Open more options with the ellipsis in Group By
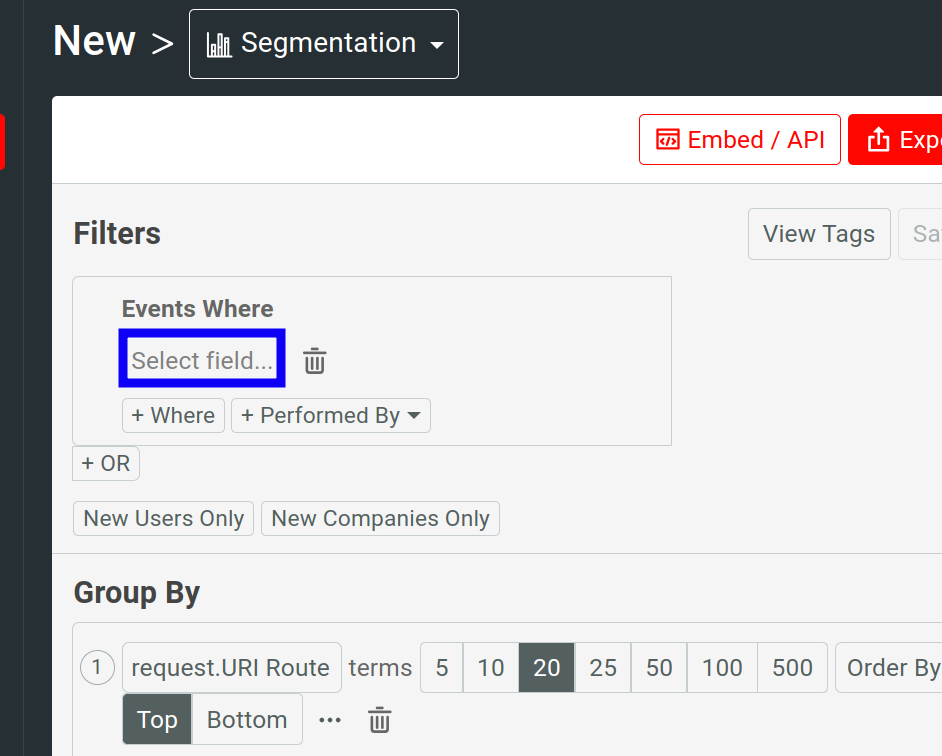 [x=330, y=719]
